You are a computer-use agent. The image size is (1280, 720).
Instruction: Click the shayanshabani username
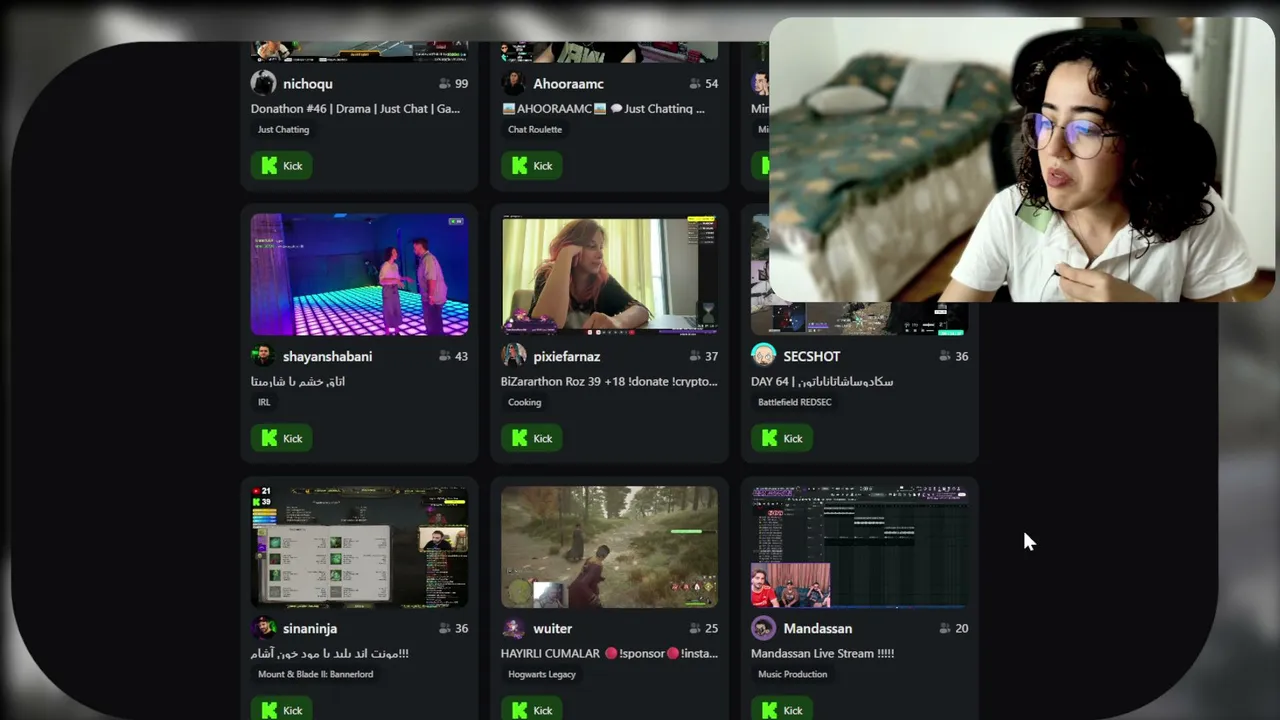click(327, 356)
